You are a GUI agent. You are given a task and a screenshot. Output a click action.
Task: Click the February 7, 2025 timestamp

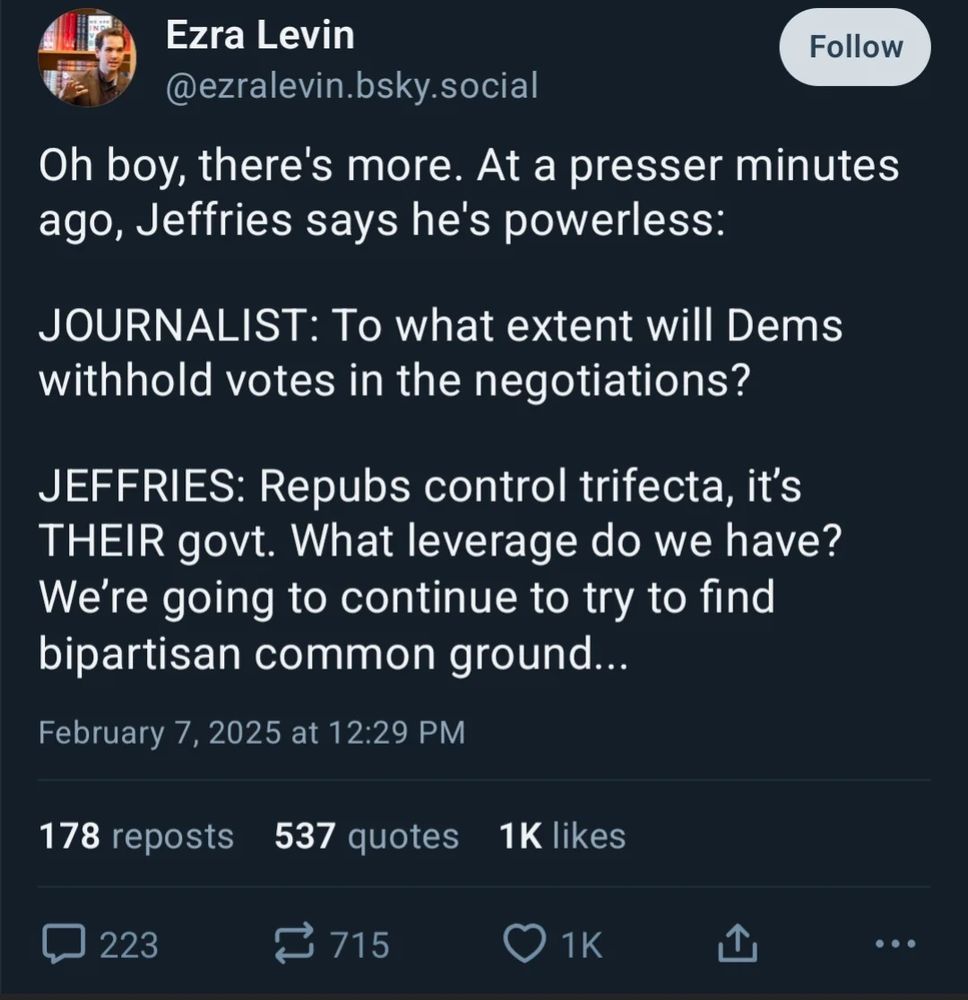tap(252, 732)
